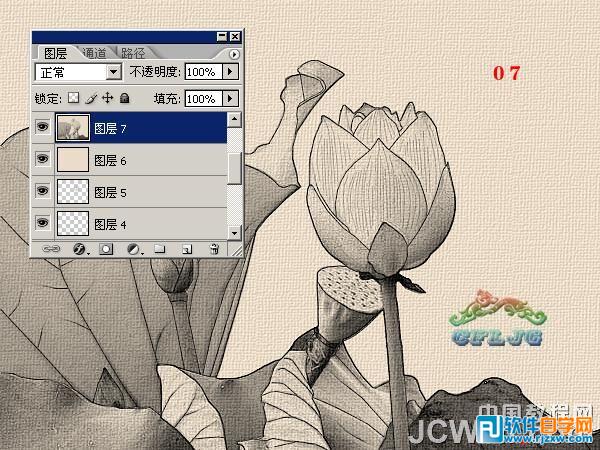Click the link layers icon
Viewport: 600px width, 450px height.
pos(51,249)
